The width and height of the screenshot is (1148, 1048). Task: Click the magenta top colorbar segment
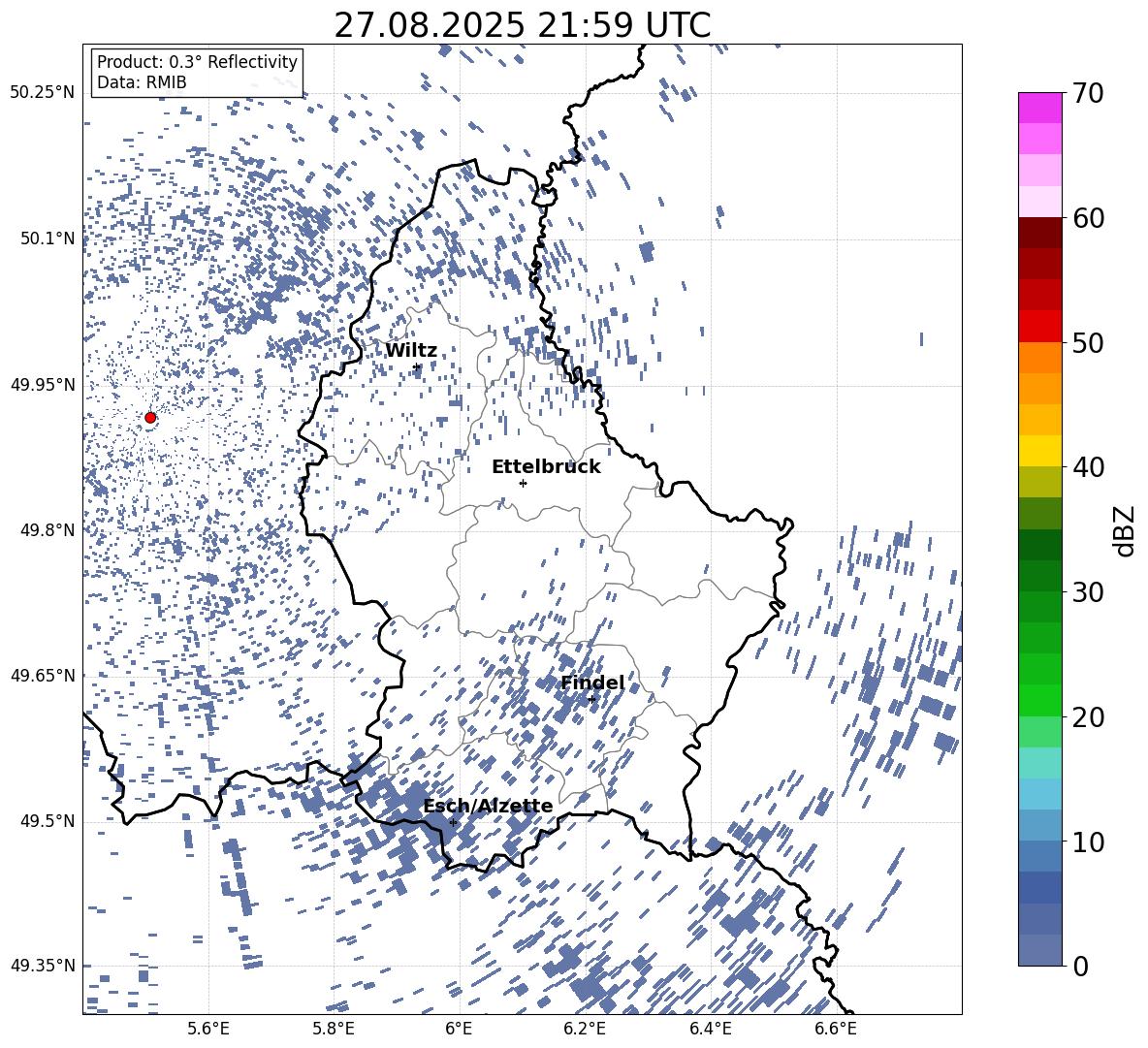click(1039, 109)
